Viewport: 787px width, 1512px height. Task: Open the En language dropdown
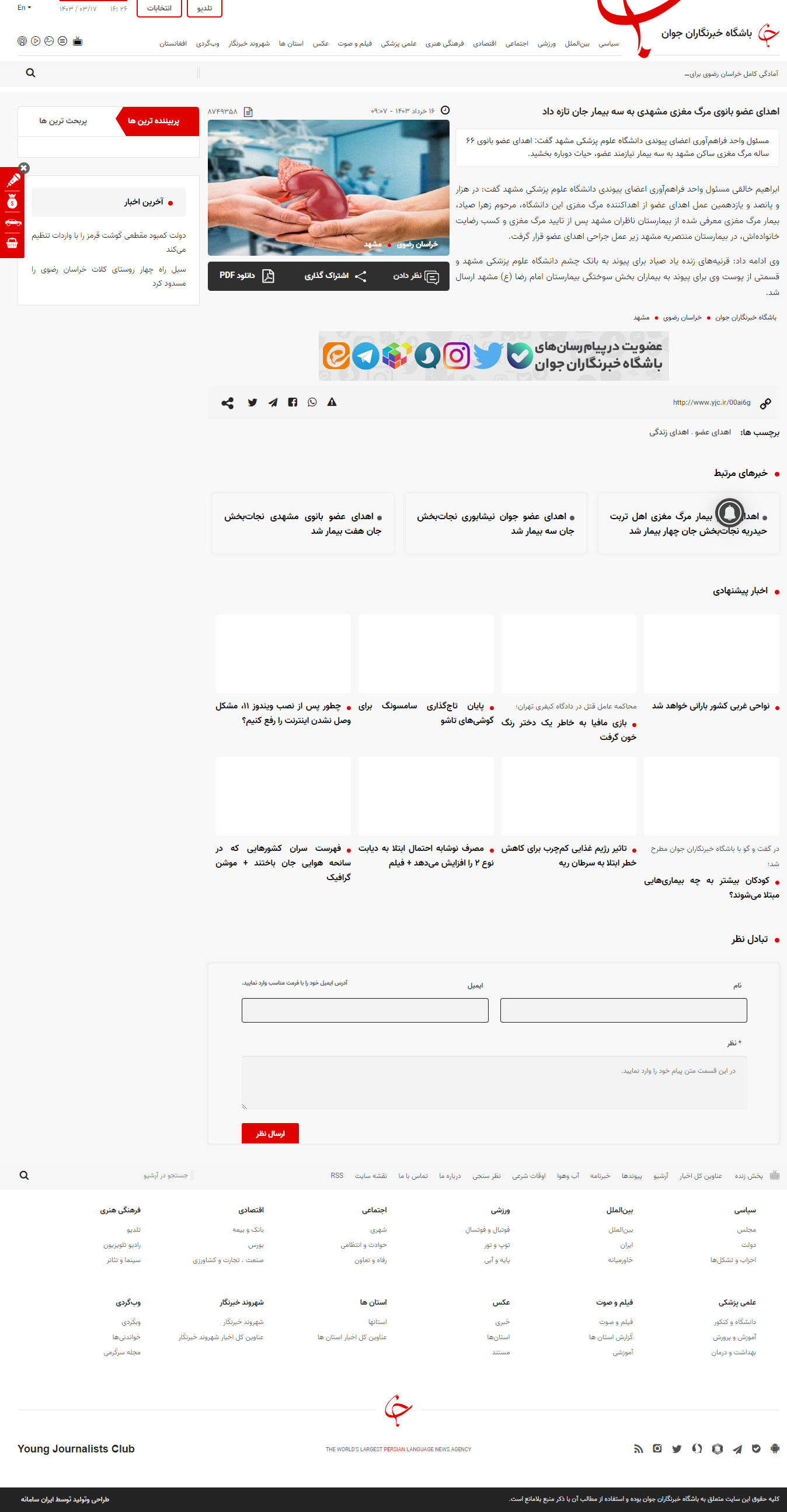pyautogui.click(x=24, y=8)
